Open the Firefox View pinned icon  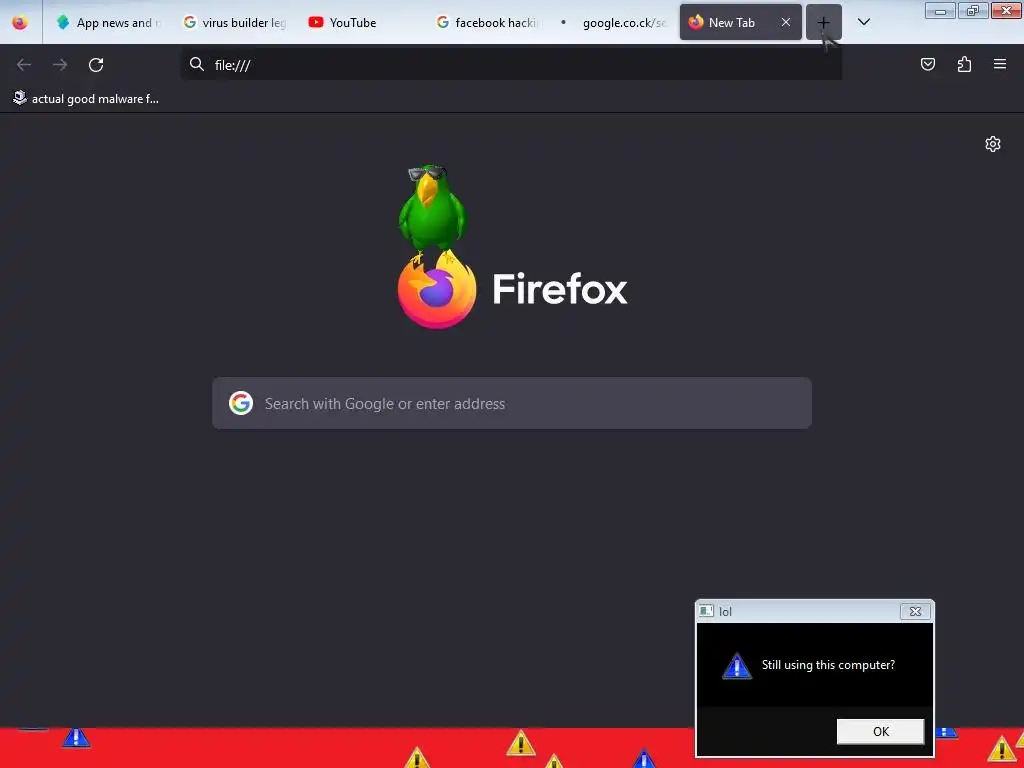point(20,22)
